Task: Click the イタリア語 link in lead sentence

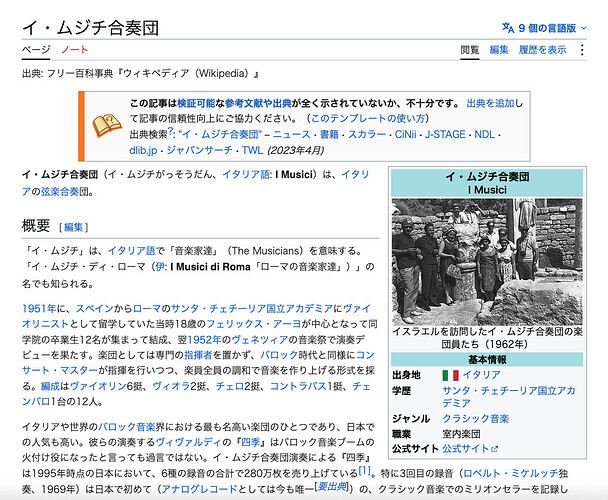Action: (246, 175)
